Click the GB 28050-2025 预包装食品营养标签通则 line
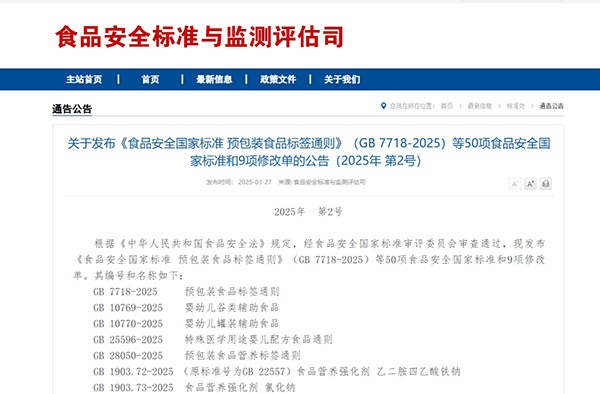This screenshot has height=394, width=600. click(x=197, y=356)
